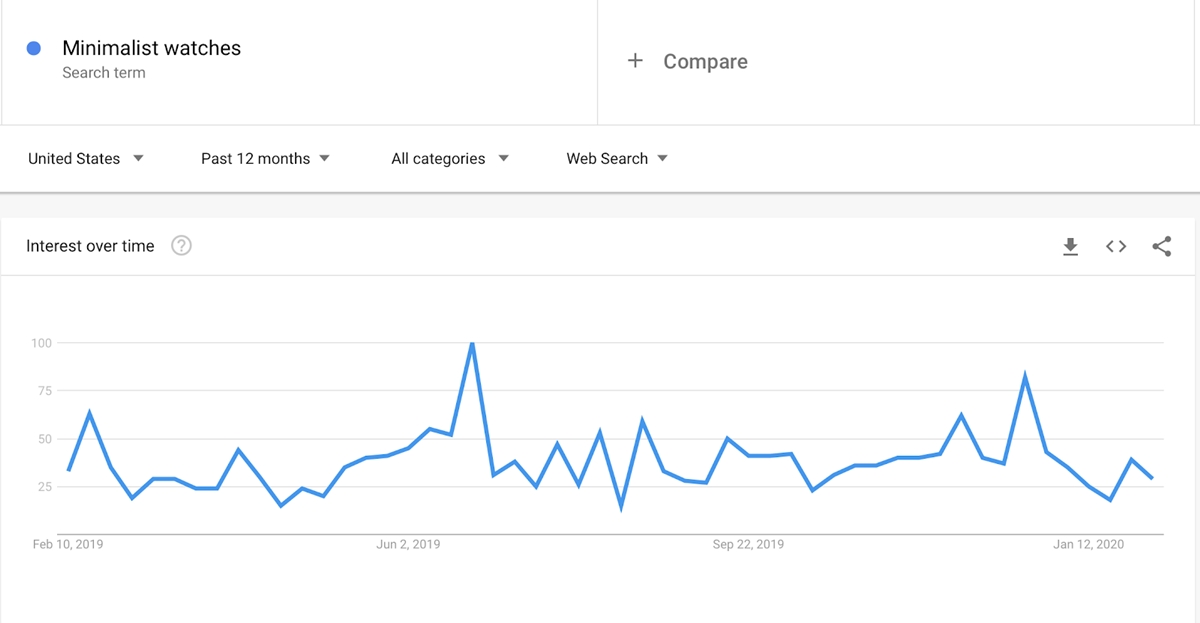1200x623 pixels.
Task: Open the All categories dropdown
Action: tap(450, 159)
